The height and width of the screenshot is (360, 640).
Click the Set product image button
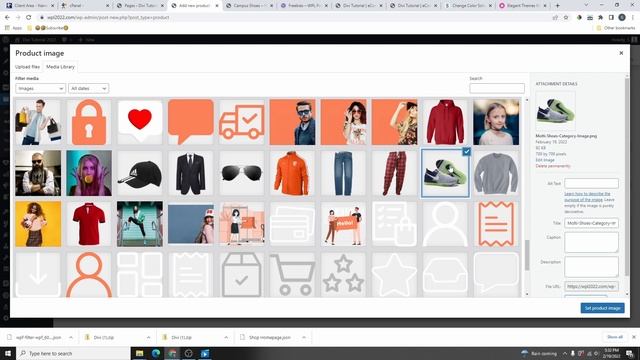[602, 308]
